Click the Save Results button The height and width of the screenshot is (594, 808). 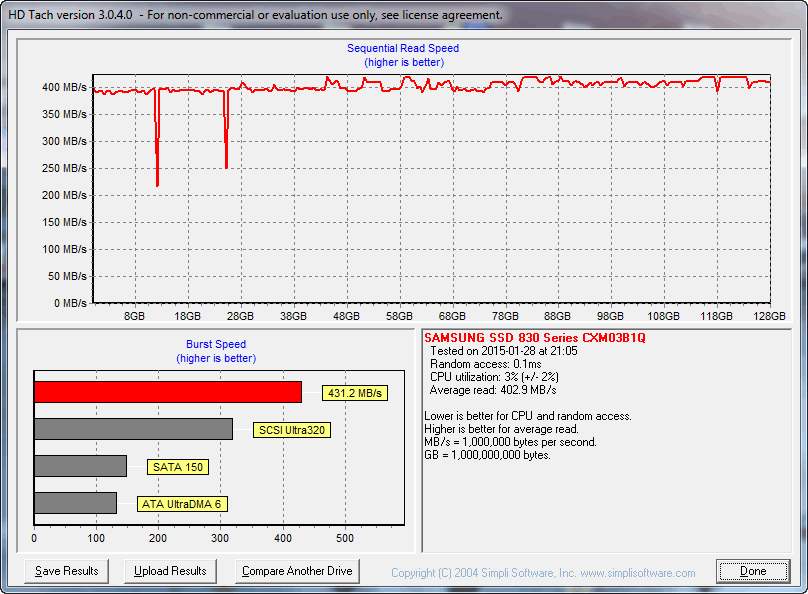(x=66, y=571)
